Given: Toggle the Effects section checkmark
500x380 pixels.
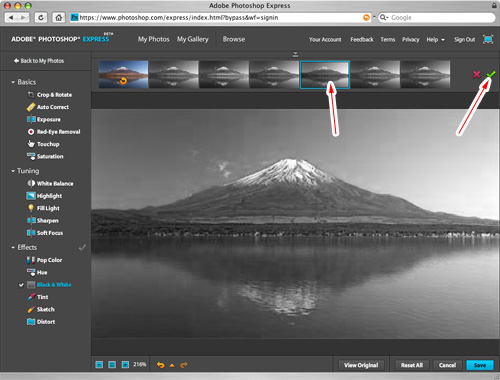Looking at the screenshot, I should click(82, 247).
